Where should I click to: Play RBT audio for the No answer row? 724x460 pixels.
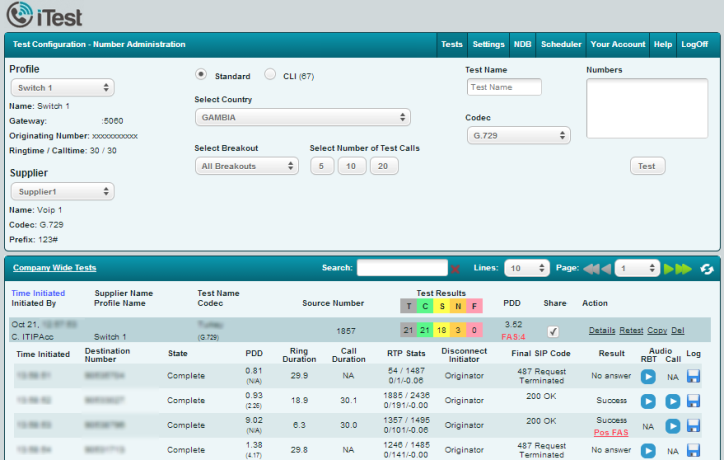pyautogui.click(x=648, y=376)
